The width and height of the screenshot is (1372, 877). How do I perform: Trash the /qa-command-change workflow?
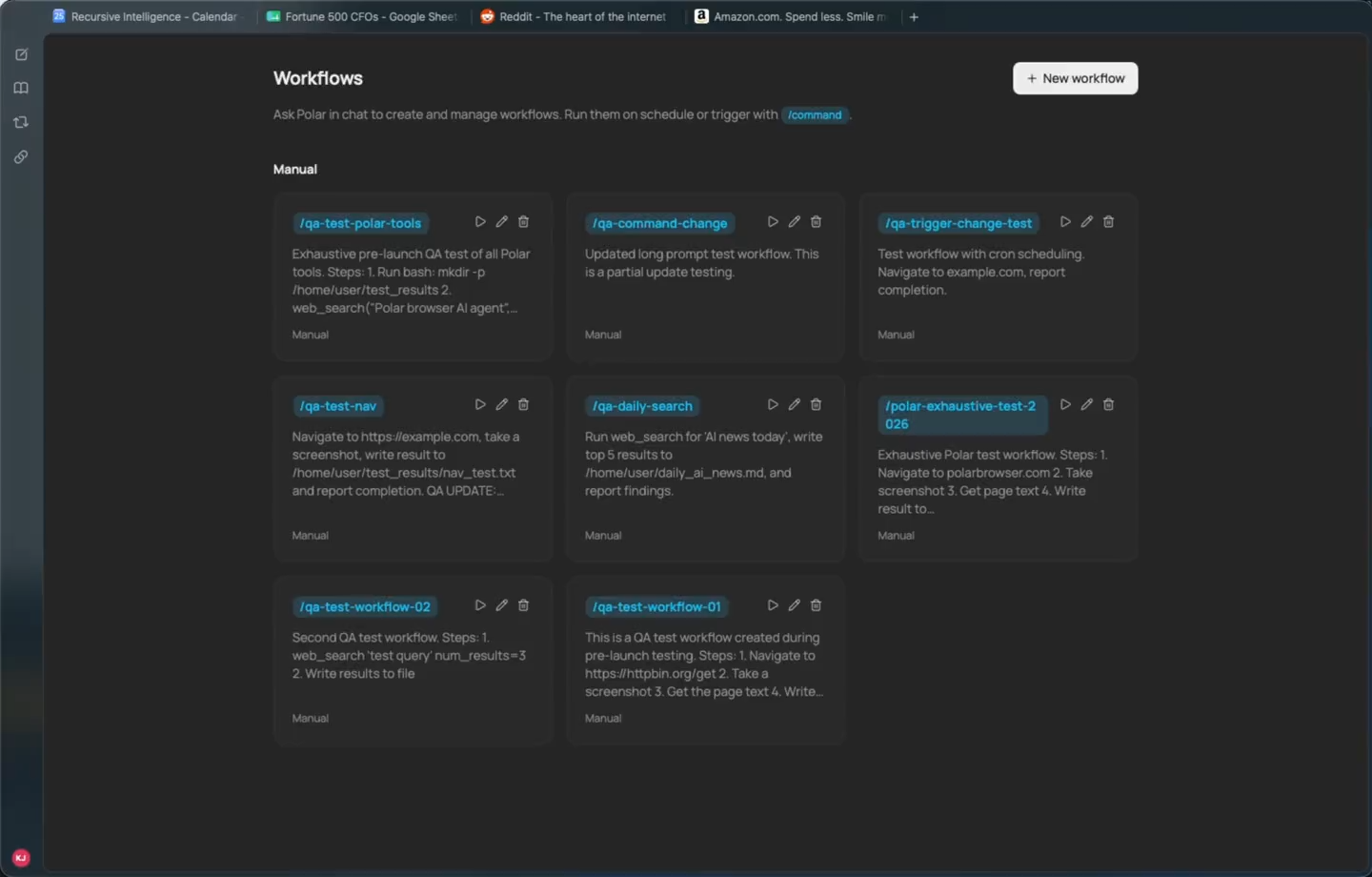click(816, 222)
